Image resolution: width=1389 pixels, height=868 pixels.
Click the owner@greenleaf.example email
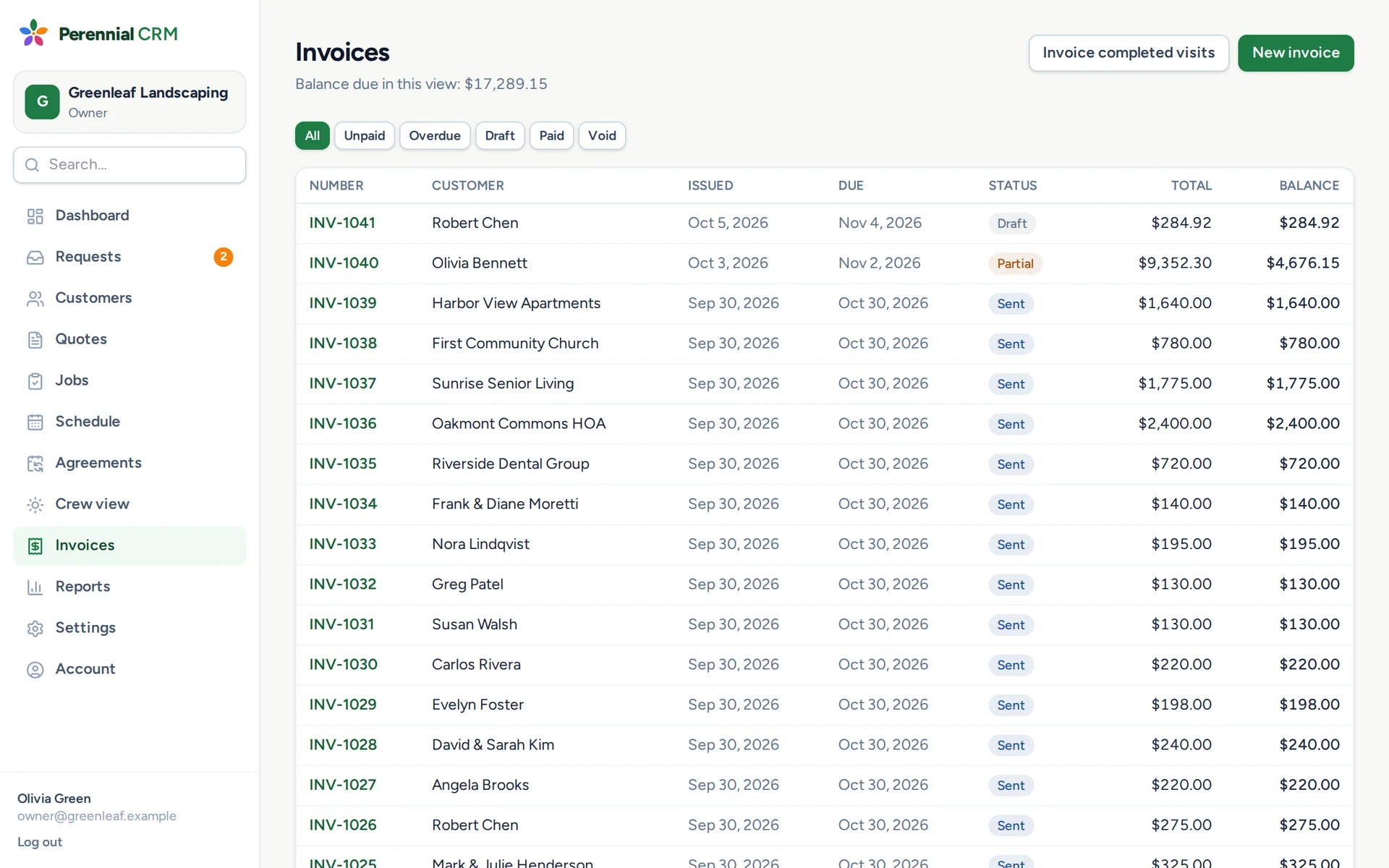97,816
